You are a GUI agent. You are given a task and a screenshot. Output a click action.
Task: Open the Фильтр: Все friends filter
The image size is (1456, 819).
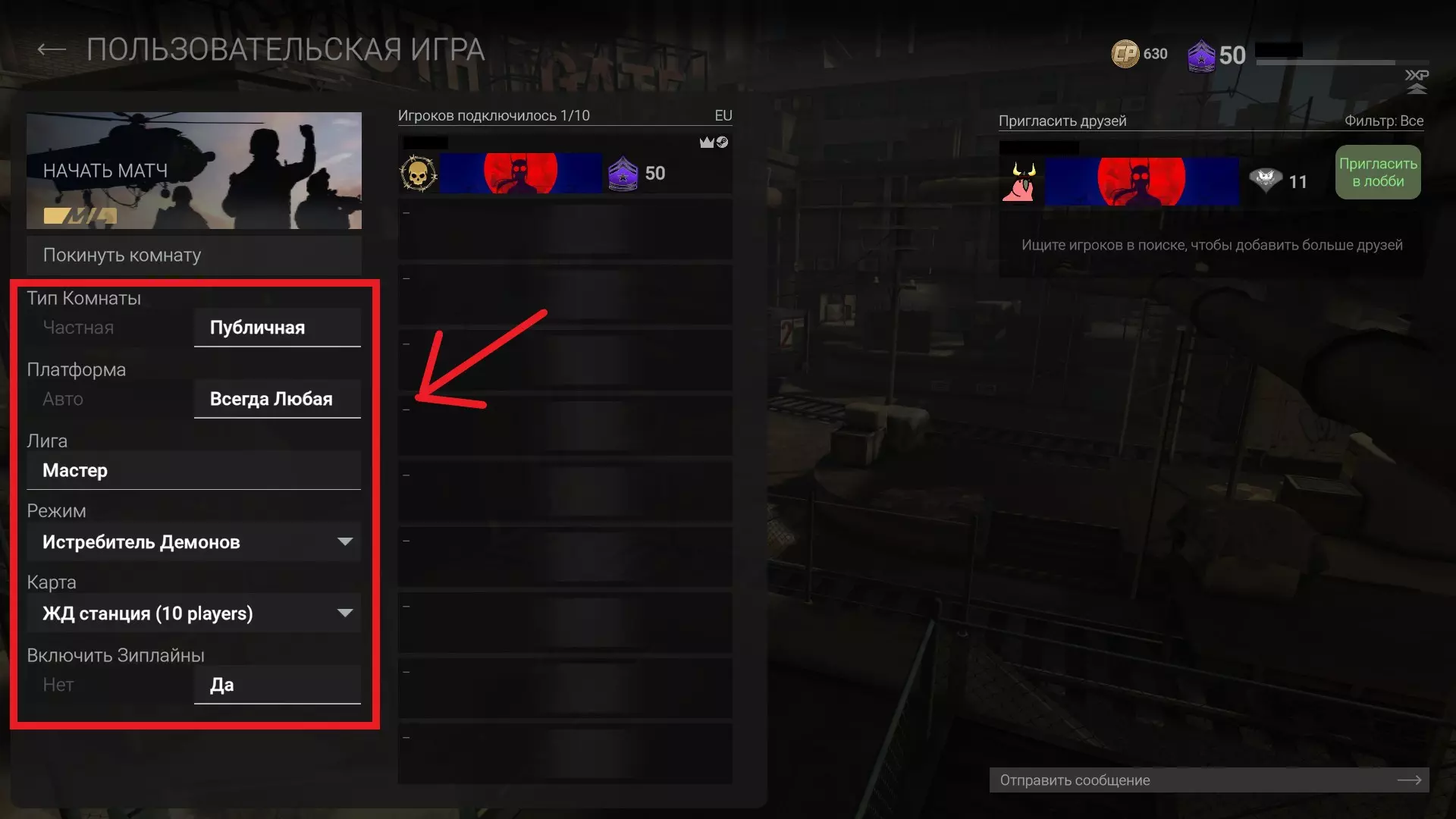click(1383, 121)
